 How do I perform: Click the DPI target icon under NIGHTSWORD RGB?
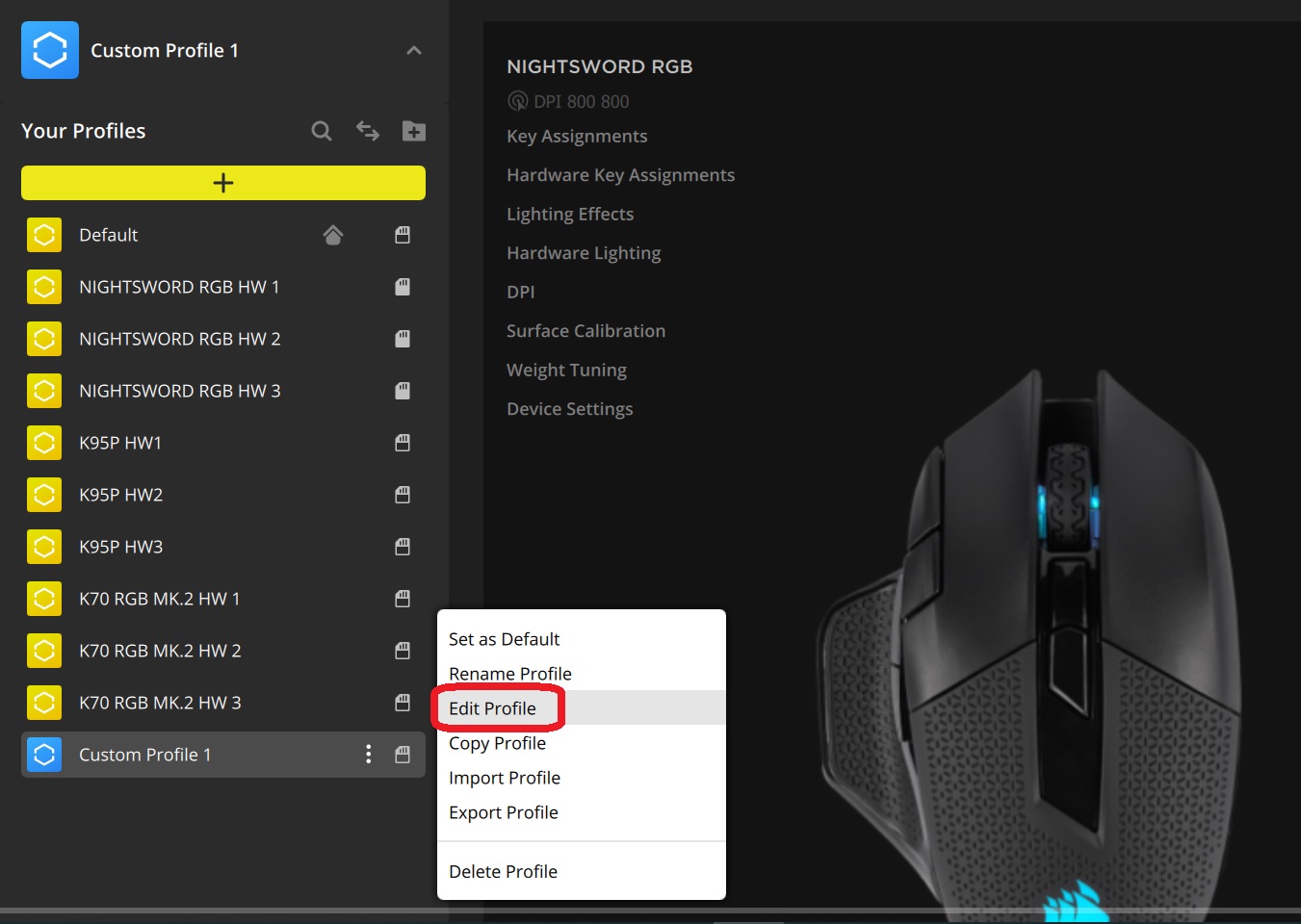click(x=518, y=102)
